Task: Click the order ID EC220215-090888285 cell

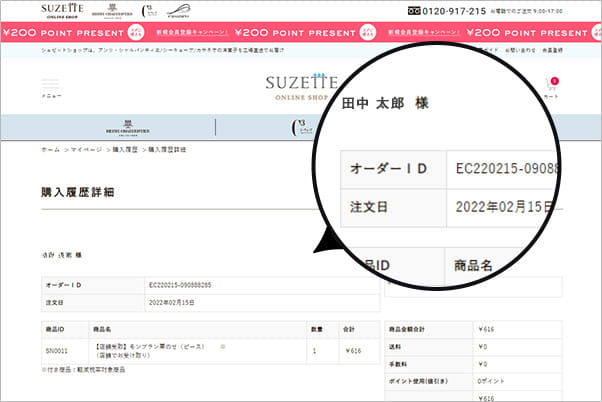Action: (180, 285)
